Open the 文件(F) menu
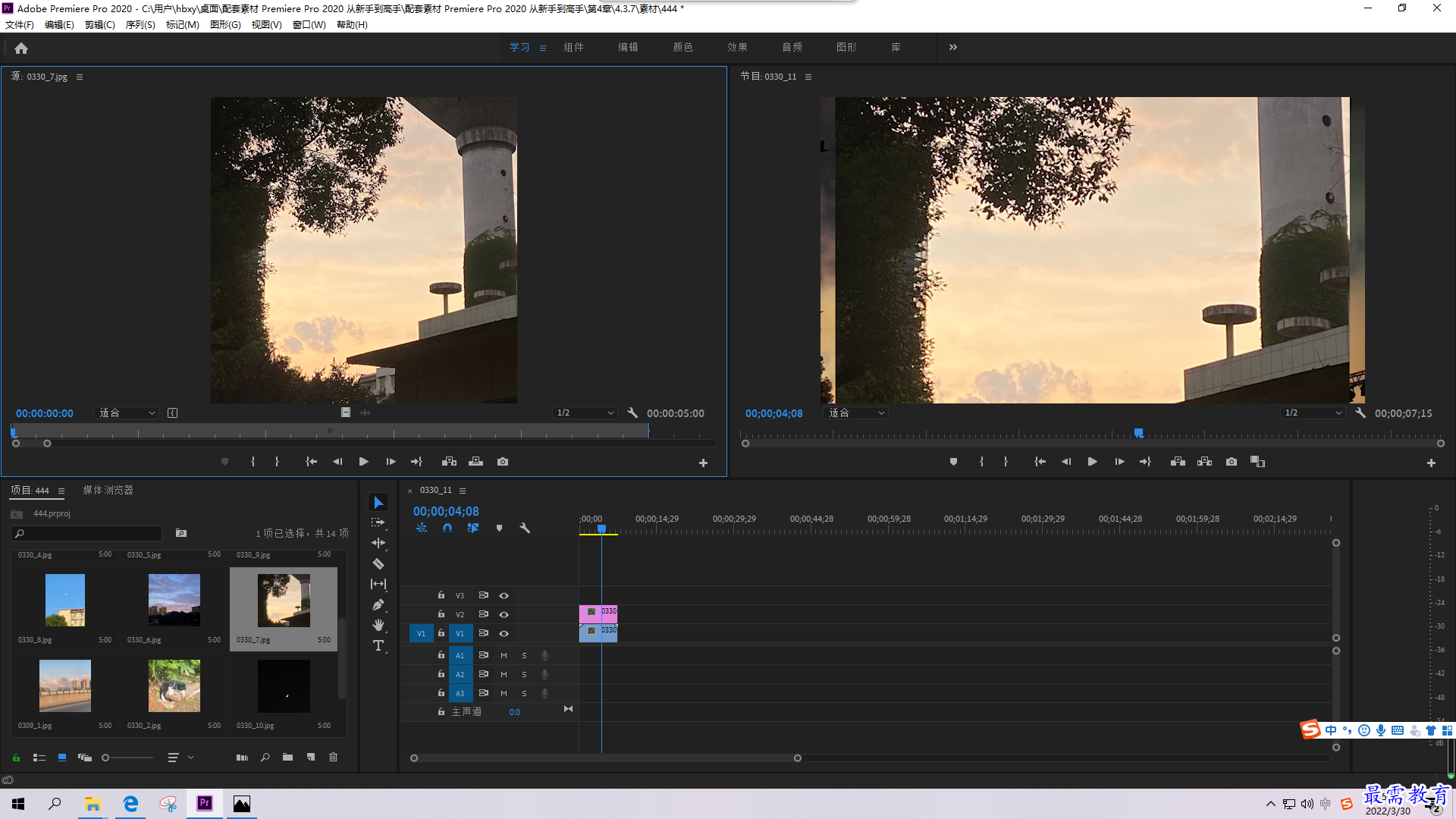This screenshot has height=819, width=1456. tap(20, 25)
